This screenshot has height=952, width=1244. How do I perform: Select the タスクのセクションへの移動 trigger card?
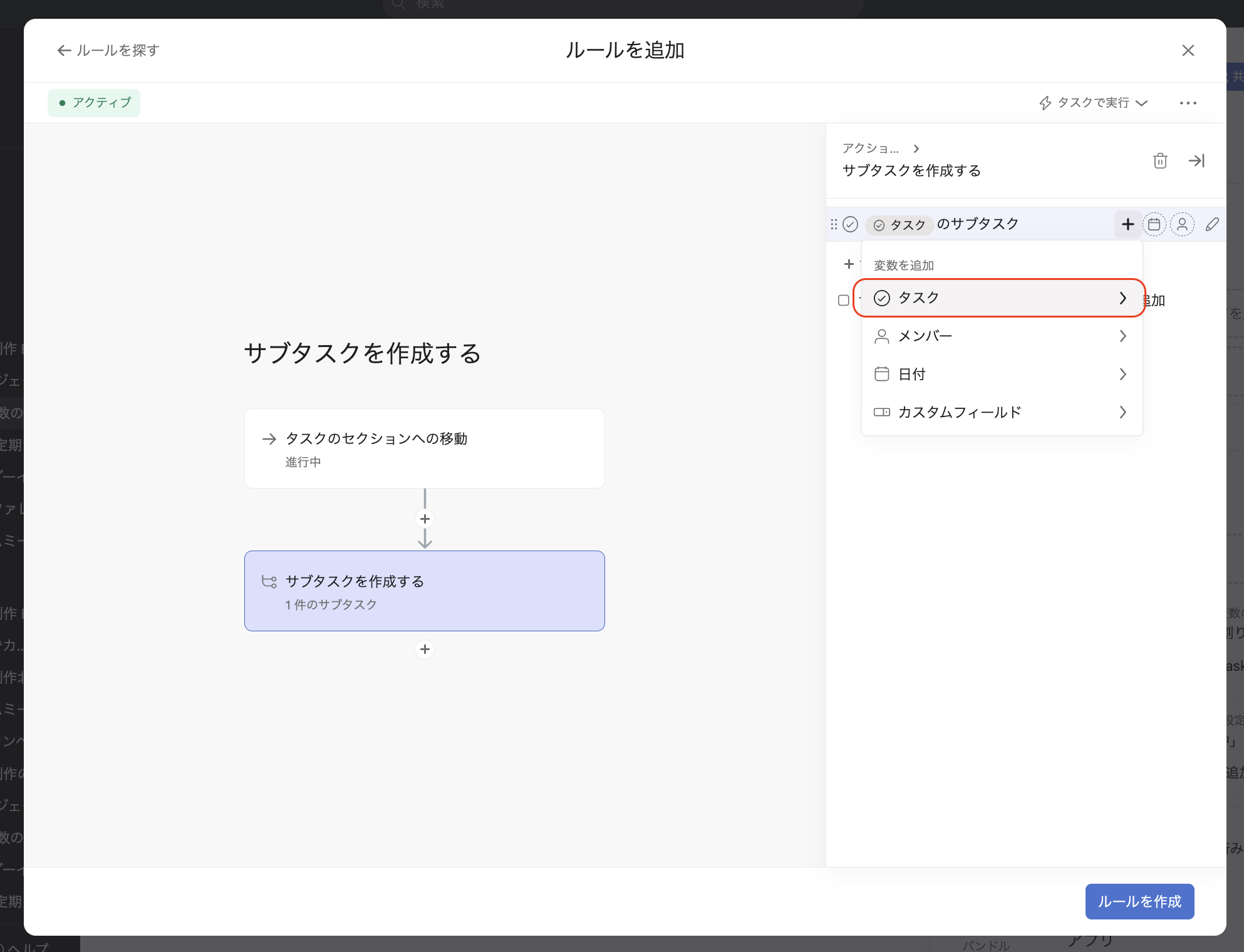point(424,448)
